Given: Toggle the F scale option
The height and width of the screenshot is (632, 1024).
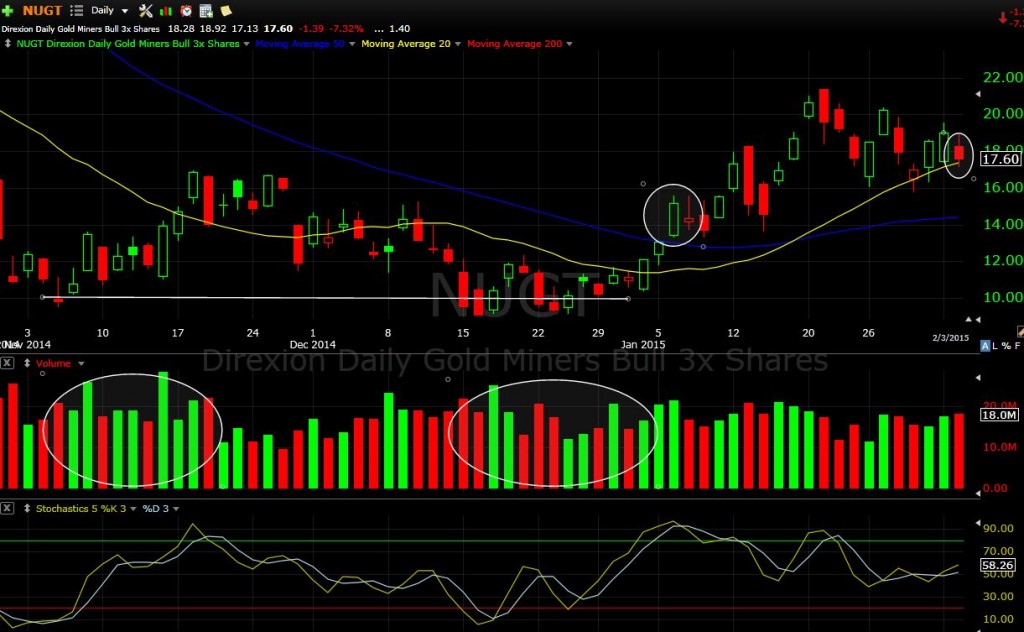Looking at the screenshot, I should [x=1017, y=345].
